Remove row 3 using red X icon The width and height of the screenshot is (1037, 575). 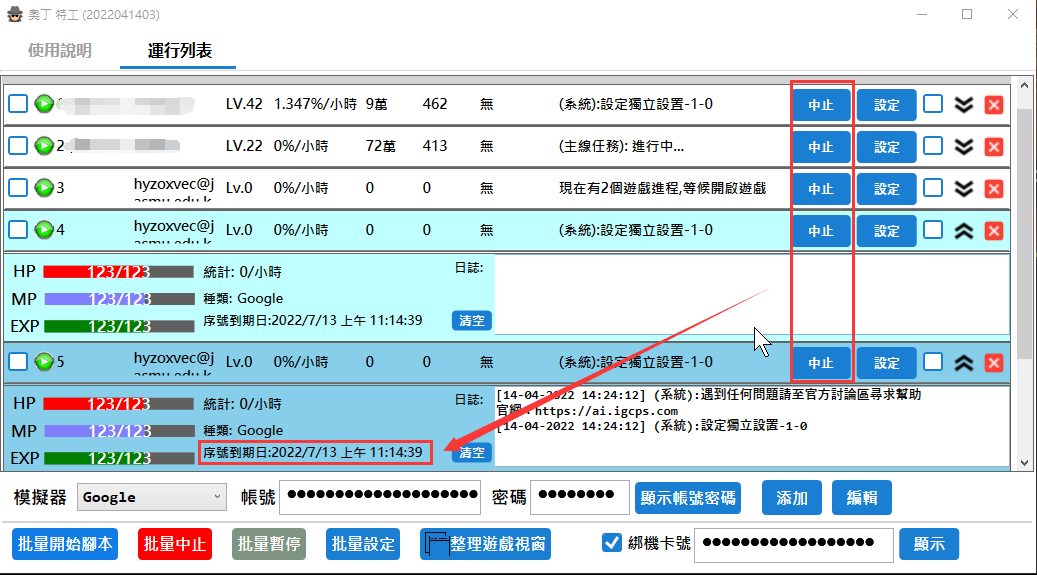993,188
